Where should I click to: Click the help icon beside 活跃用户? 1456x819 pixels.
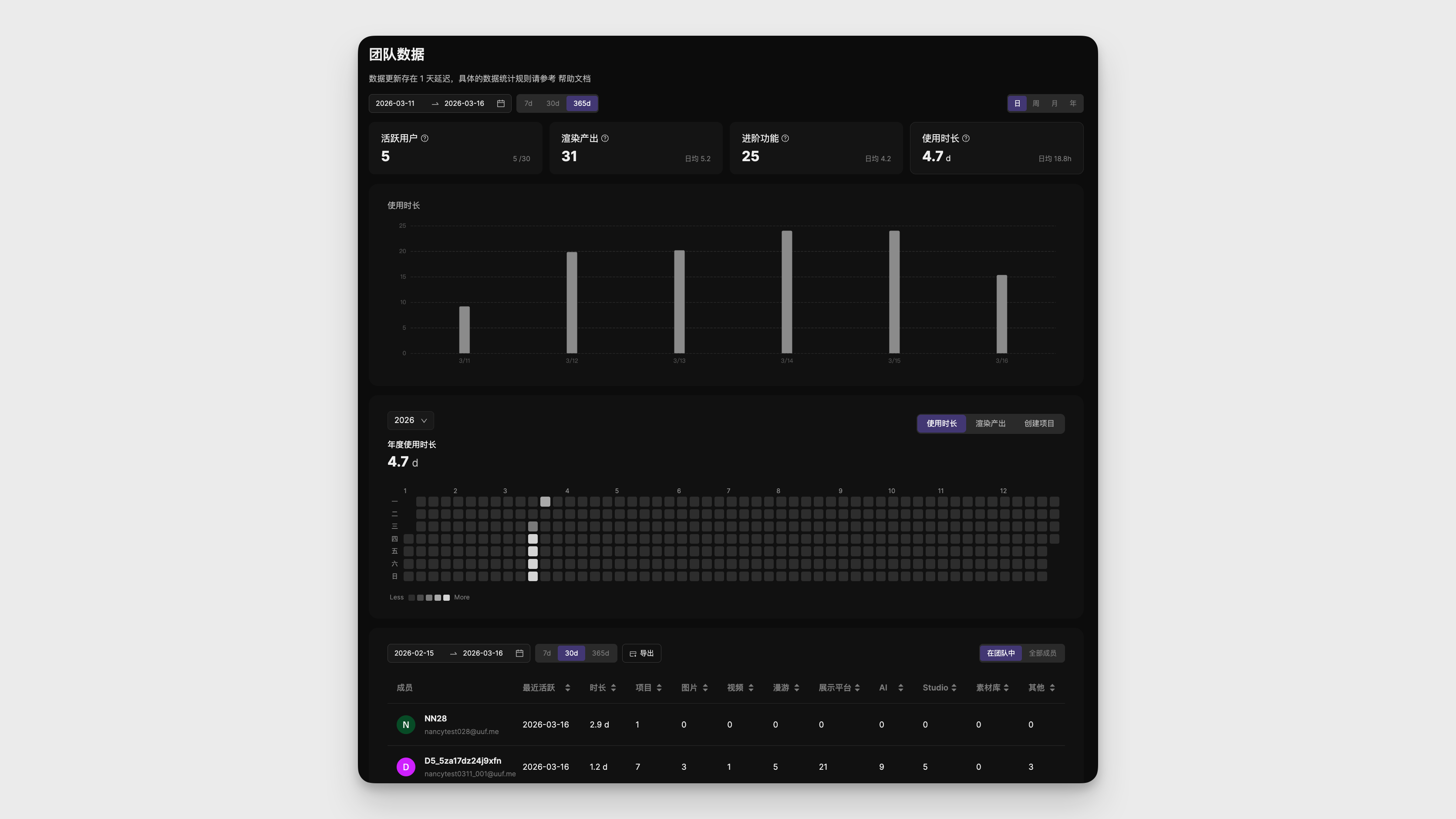point(425,139)
